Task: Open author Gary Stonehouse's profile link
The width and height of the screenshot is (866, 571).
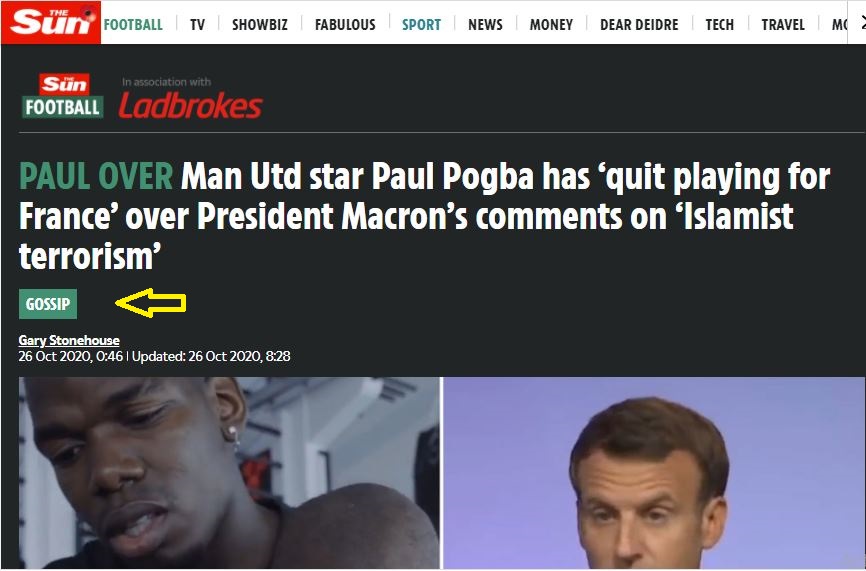Action: 69,340
